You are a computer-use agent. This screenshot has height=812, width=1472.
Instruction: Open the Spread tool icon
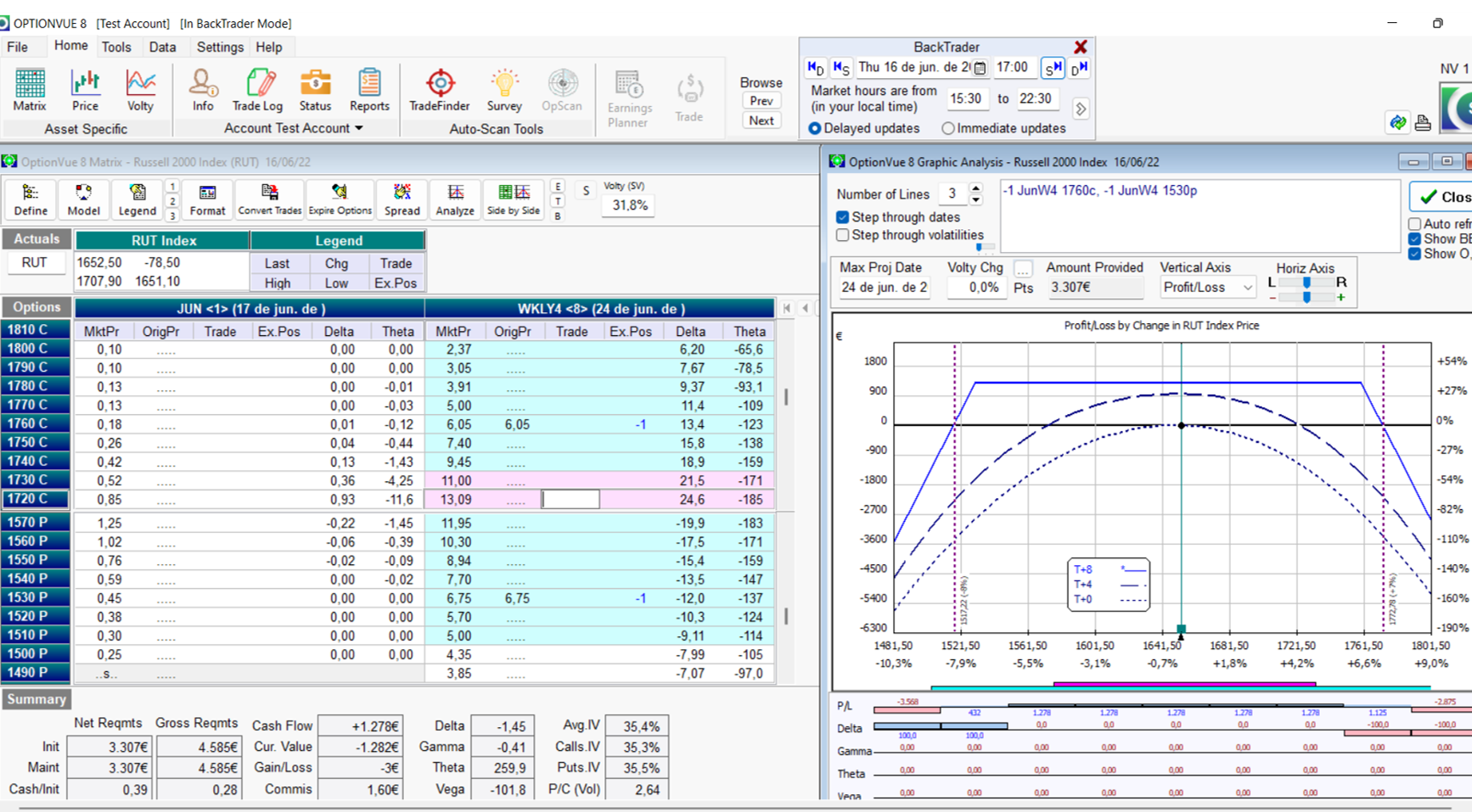[402, 200]
